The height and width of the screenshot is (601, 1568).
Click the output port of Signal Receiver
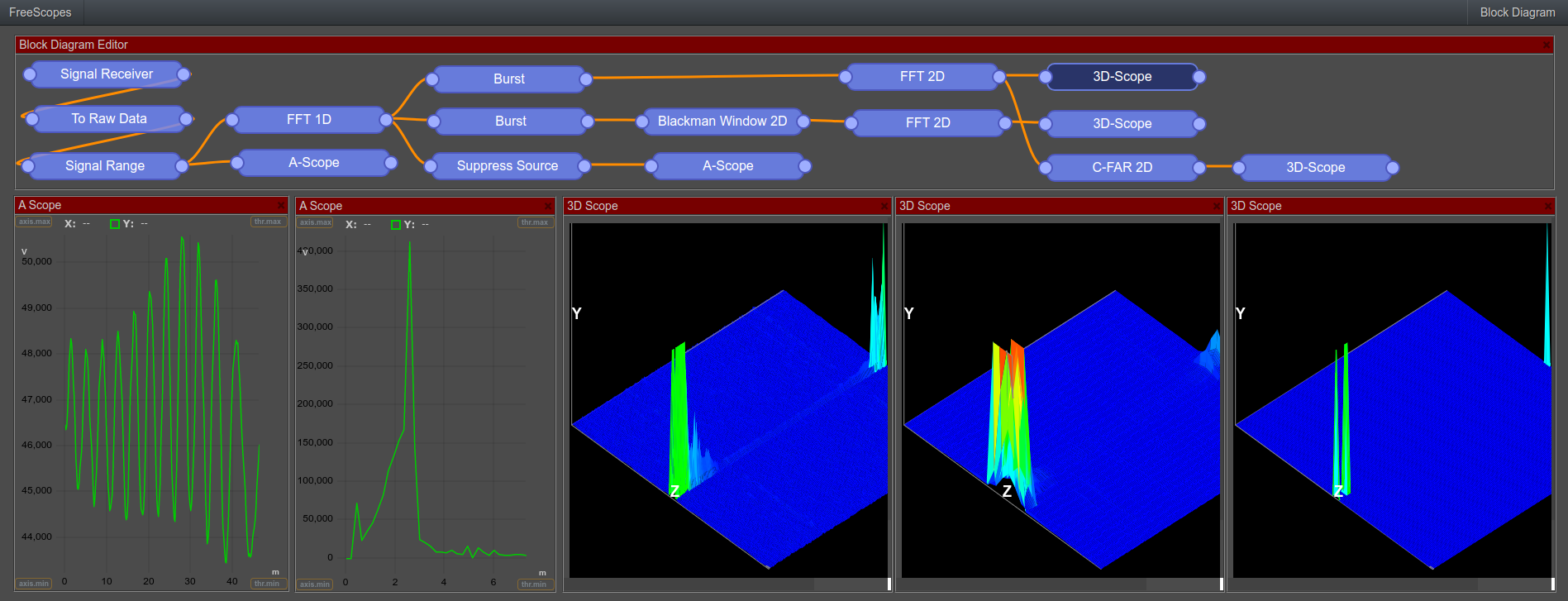point(183,74)
